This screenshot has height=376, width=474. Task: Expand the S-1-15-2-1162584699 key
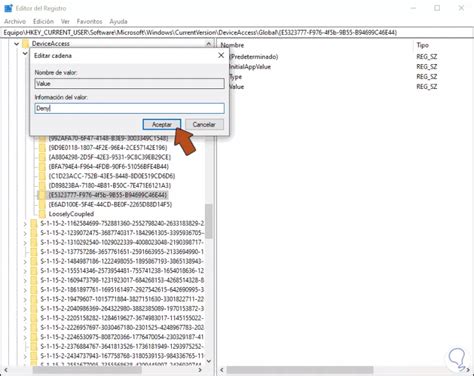click(x=25, y=224)
